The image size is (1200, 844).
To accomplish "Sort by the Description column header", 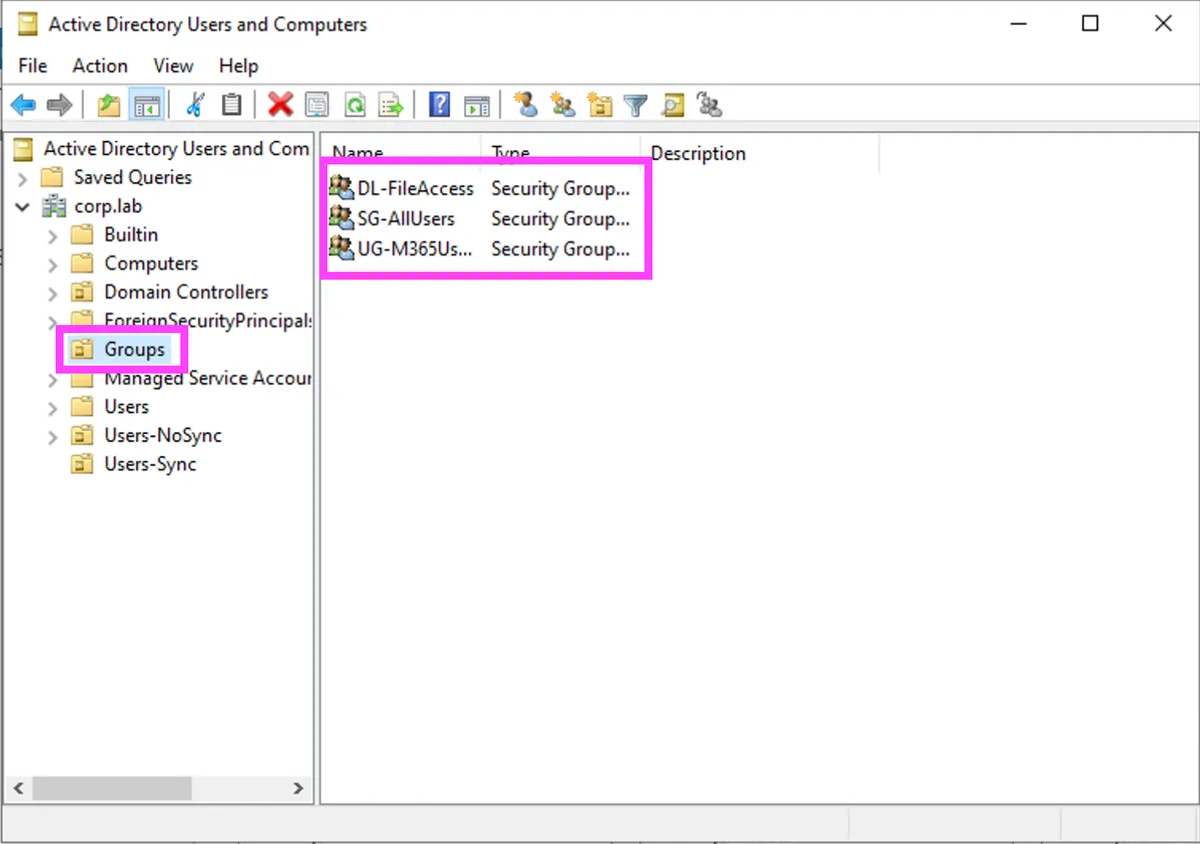I will [759, 153].
